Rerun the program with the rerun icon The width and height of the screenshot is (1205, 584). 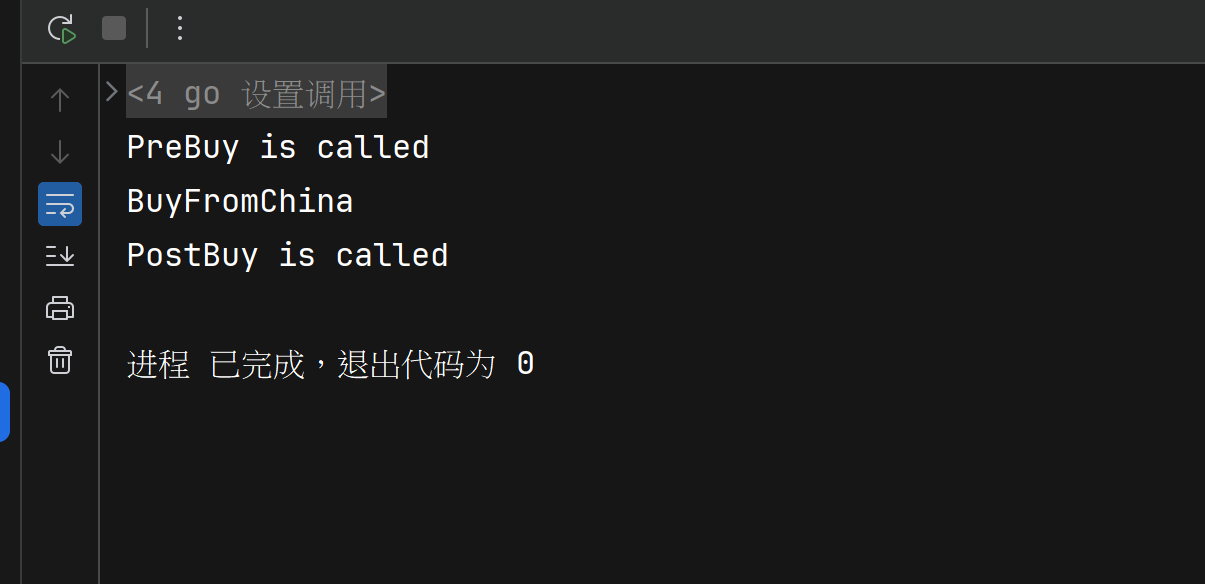(62, 29)
